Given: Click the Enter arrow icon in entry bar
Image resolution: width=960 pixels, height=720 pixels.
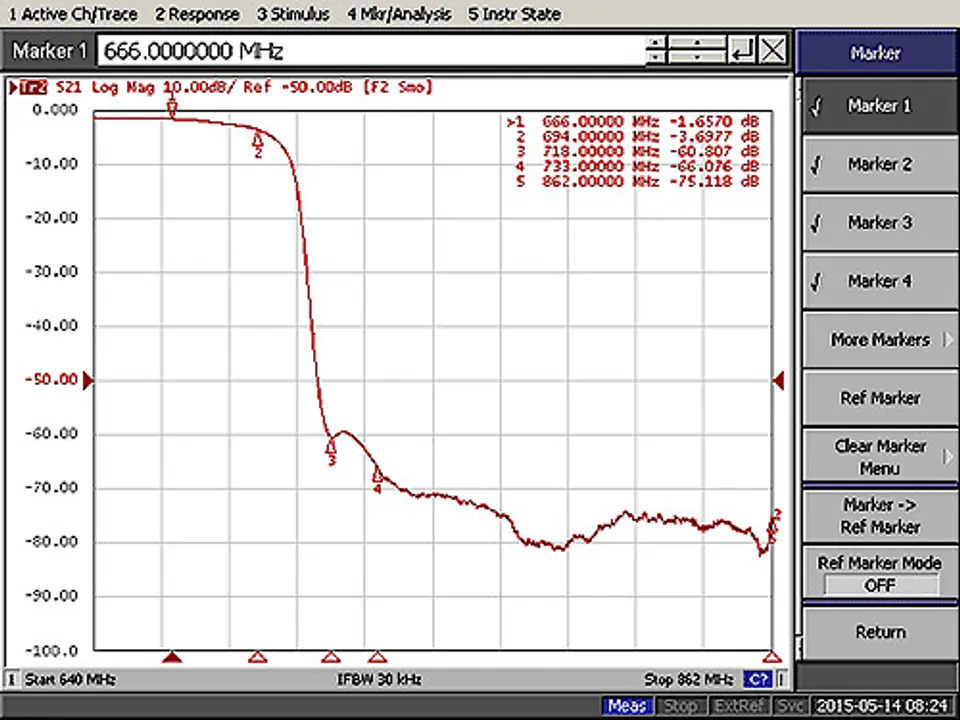Looking at the screenshot, I should (741, 50).
